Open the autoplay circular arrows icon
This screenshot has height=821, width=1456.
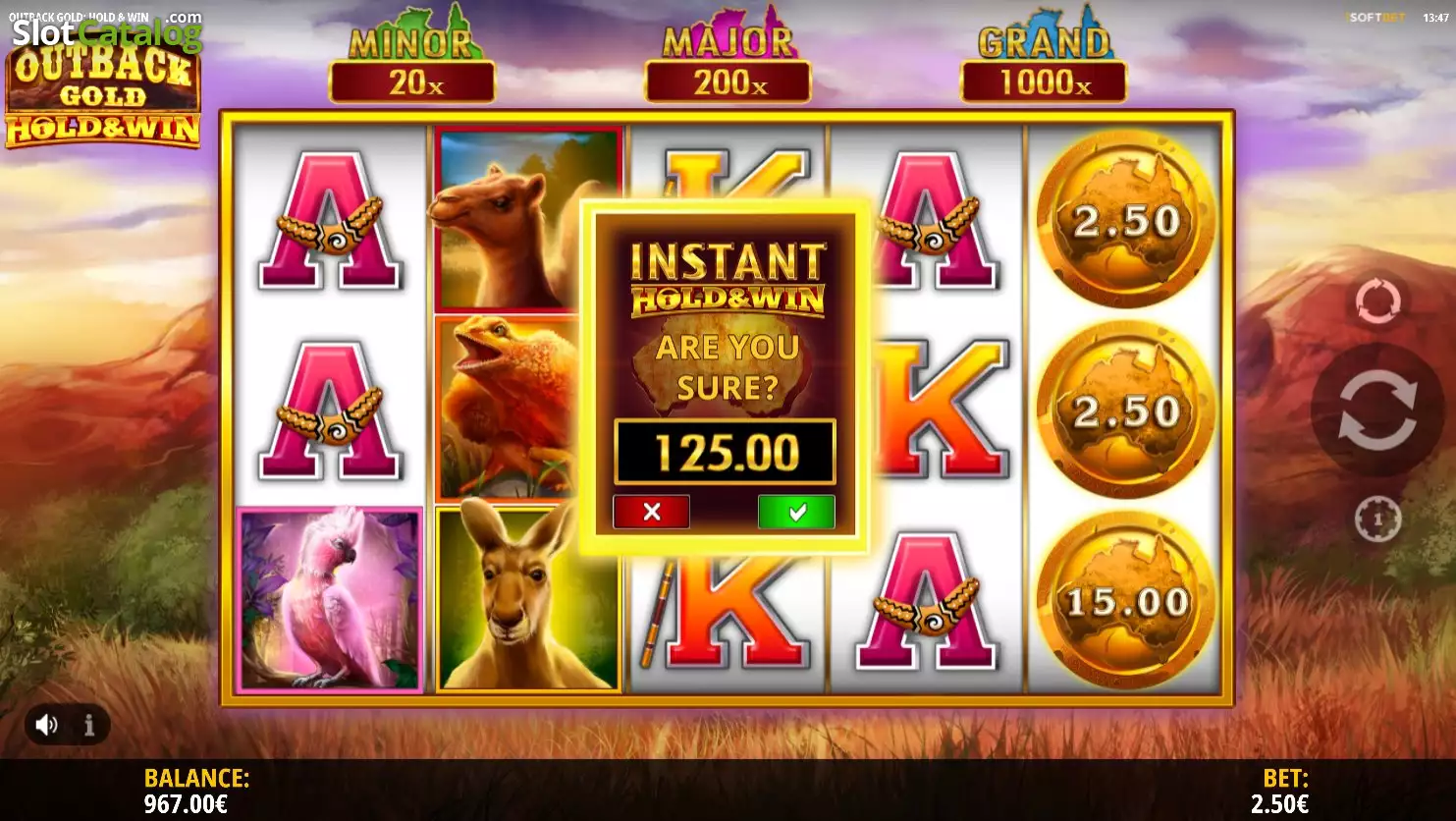pyautogui.click(x=1377, y=301)
